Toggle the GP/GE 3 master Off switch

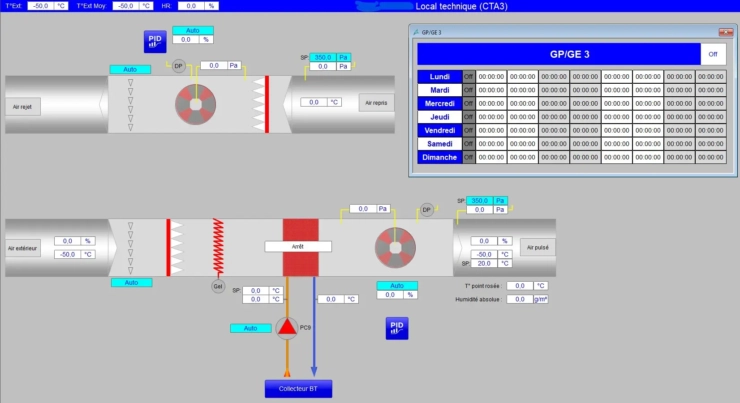point(713,54)
